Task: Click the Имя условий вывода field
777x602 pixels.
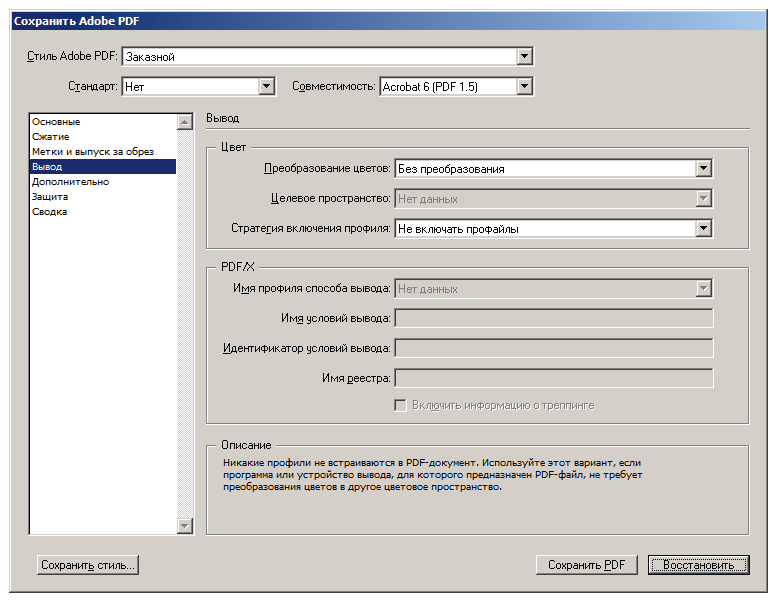Action: point(554,318)
